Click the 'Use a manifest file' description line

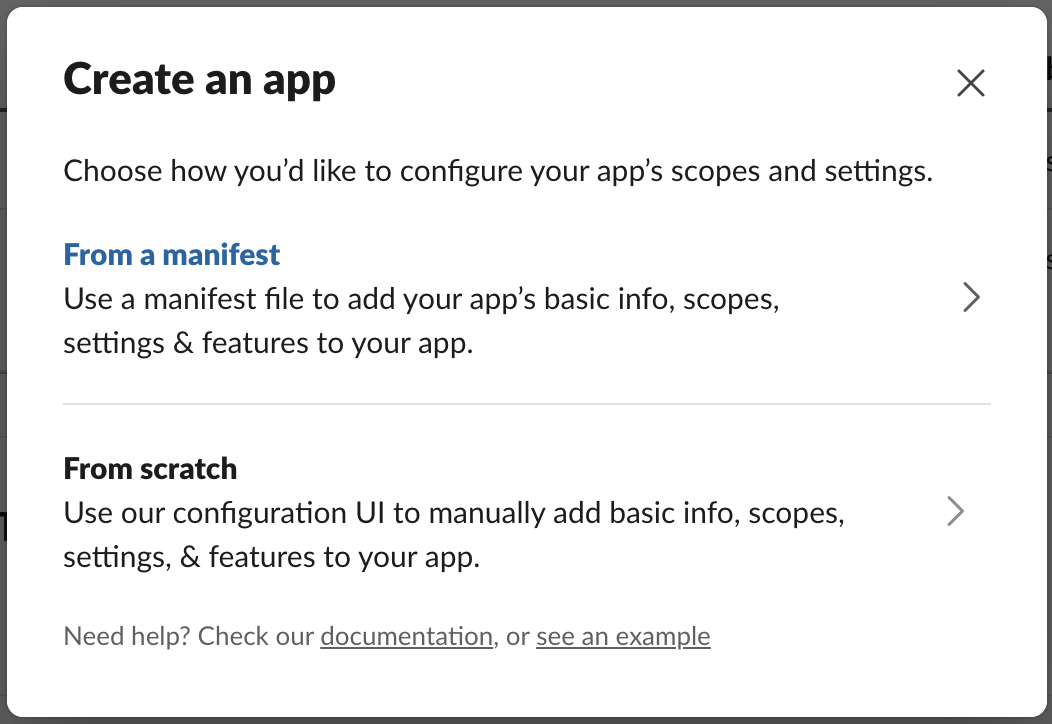(420, 299)
